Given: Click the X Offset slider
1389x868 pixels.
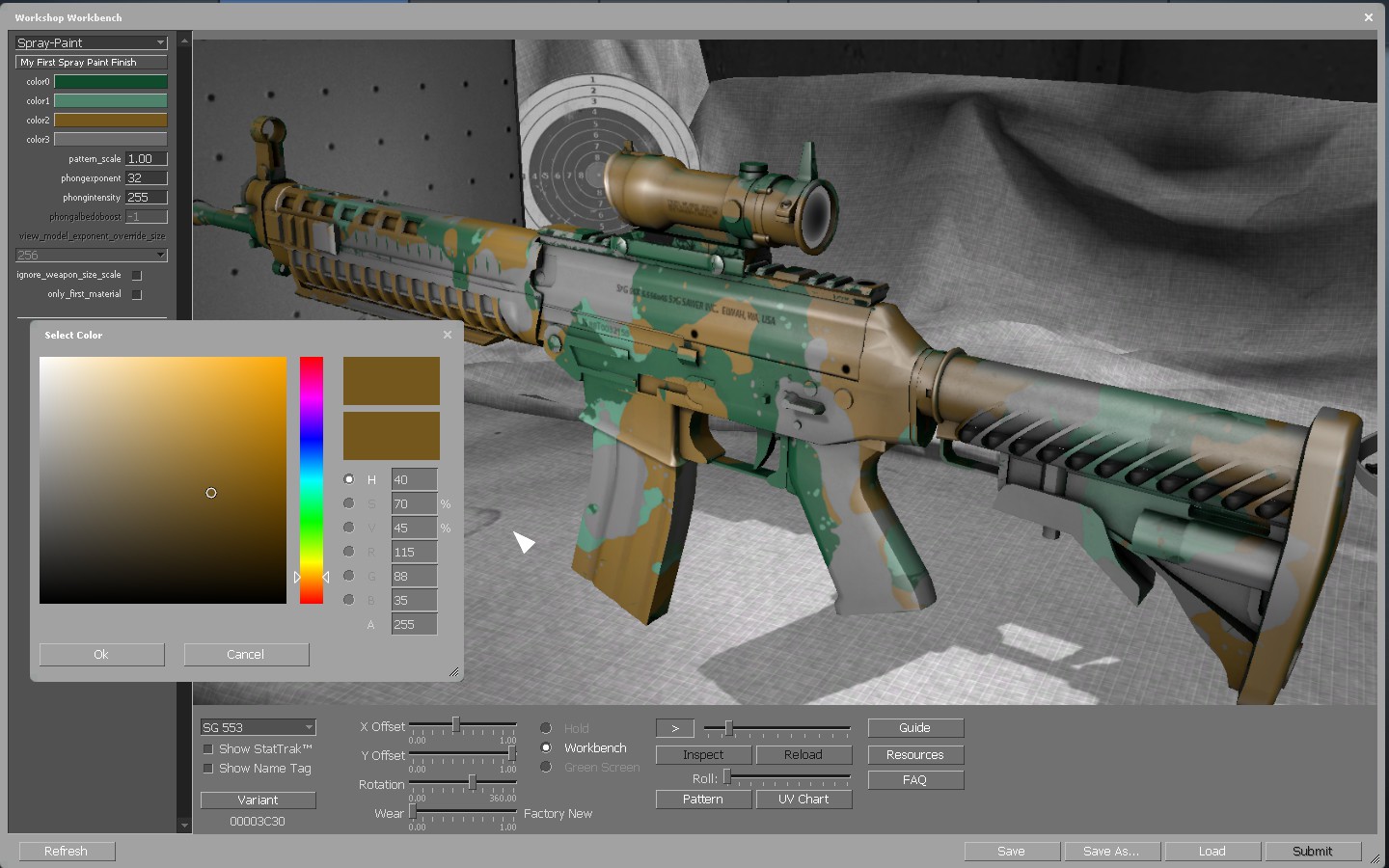Looking at the screenshot, I should tap(462, 725).
